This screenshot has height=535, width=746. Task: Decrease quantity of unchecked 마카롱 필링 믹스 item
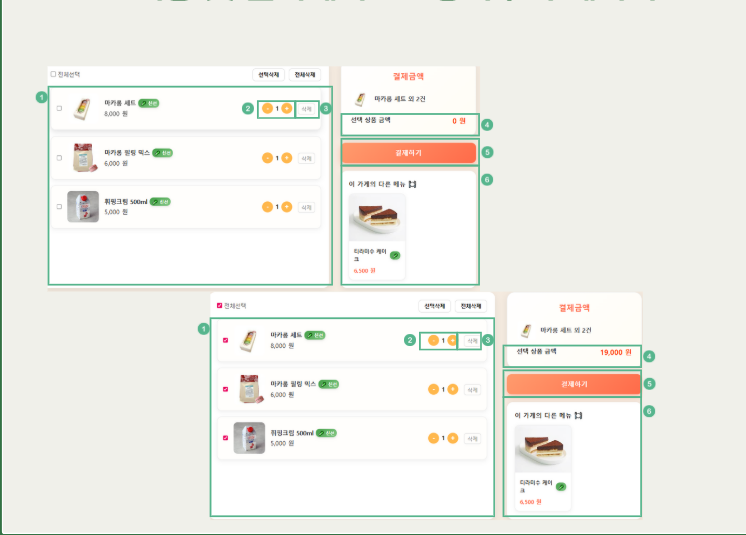click(x=267, y=157)
